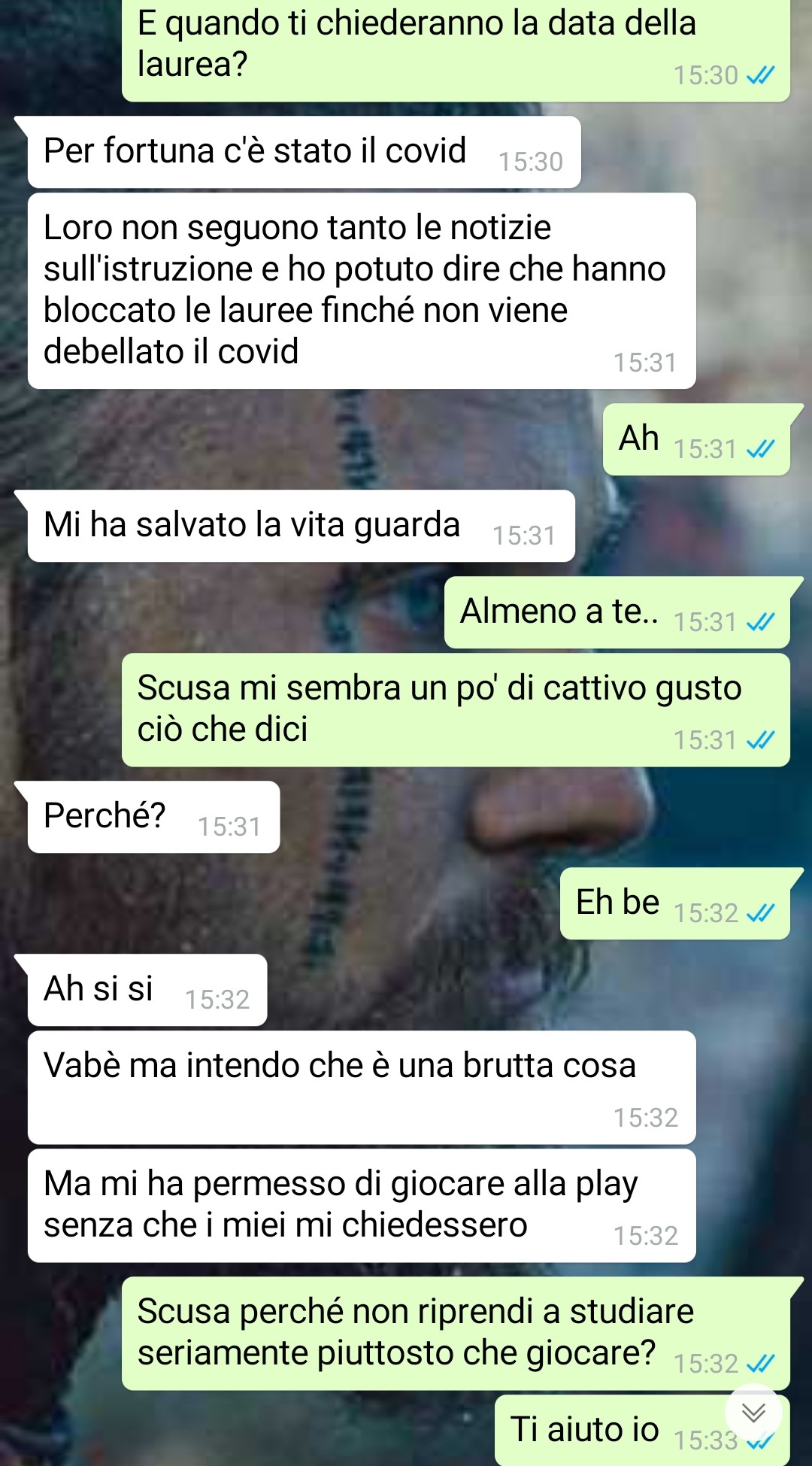812x1466 pixels.
Task: Tap the scroll-to-bottom double chevron button
Action: pyautogui.click(x=753, y=1413)
